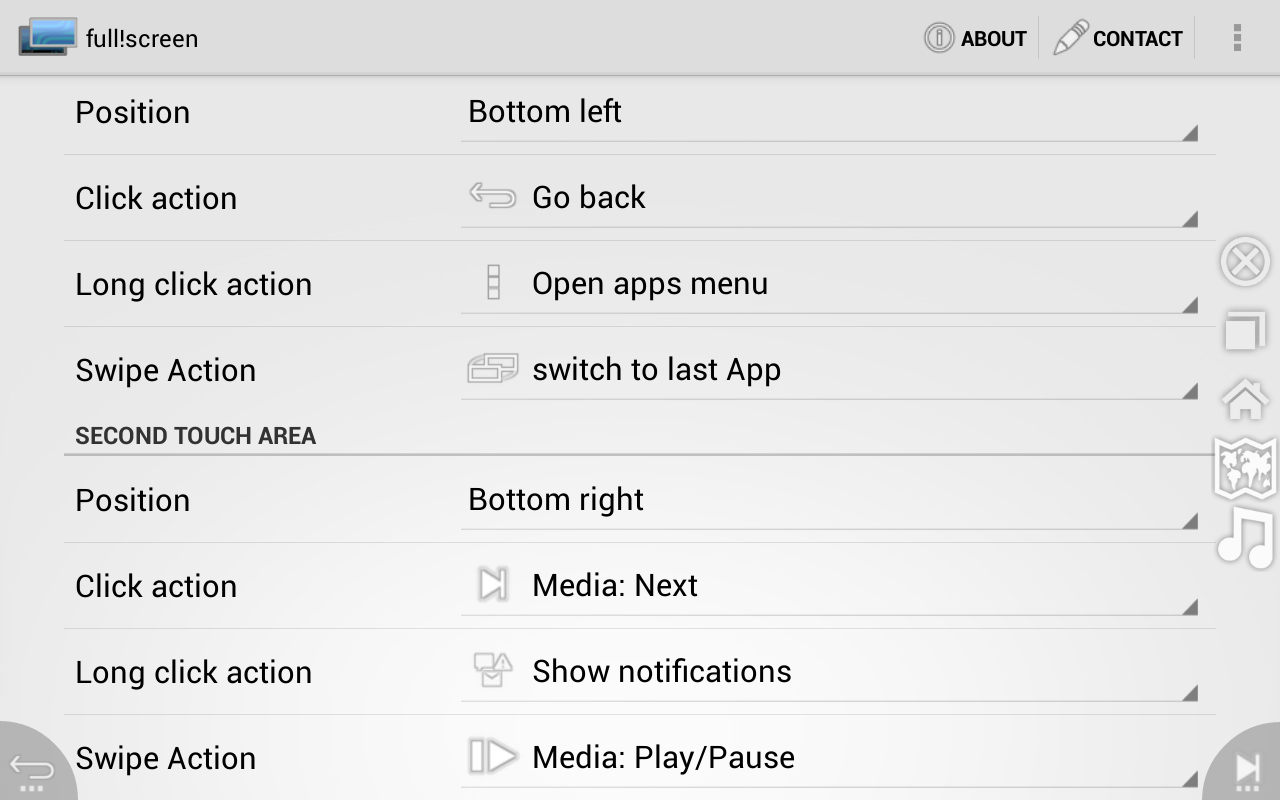Tap the bottom-left back touch area circle

(x=30, y=770)
